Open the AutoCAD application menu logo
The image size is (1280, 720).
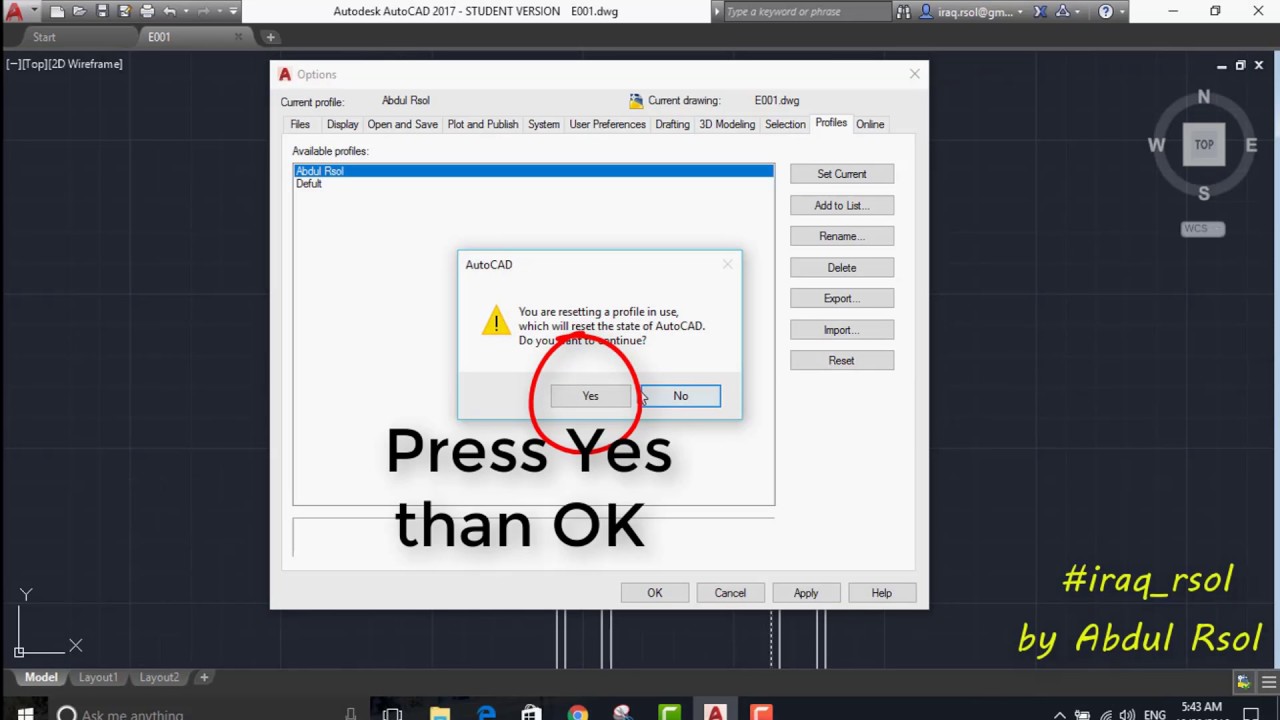[13, 12]
